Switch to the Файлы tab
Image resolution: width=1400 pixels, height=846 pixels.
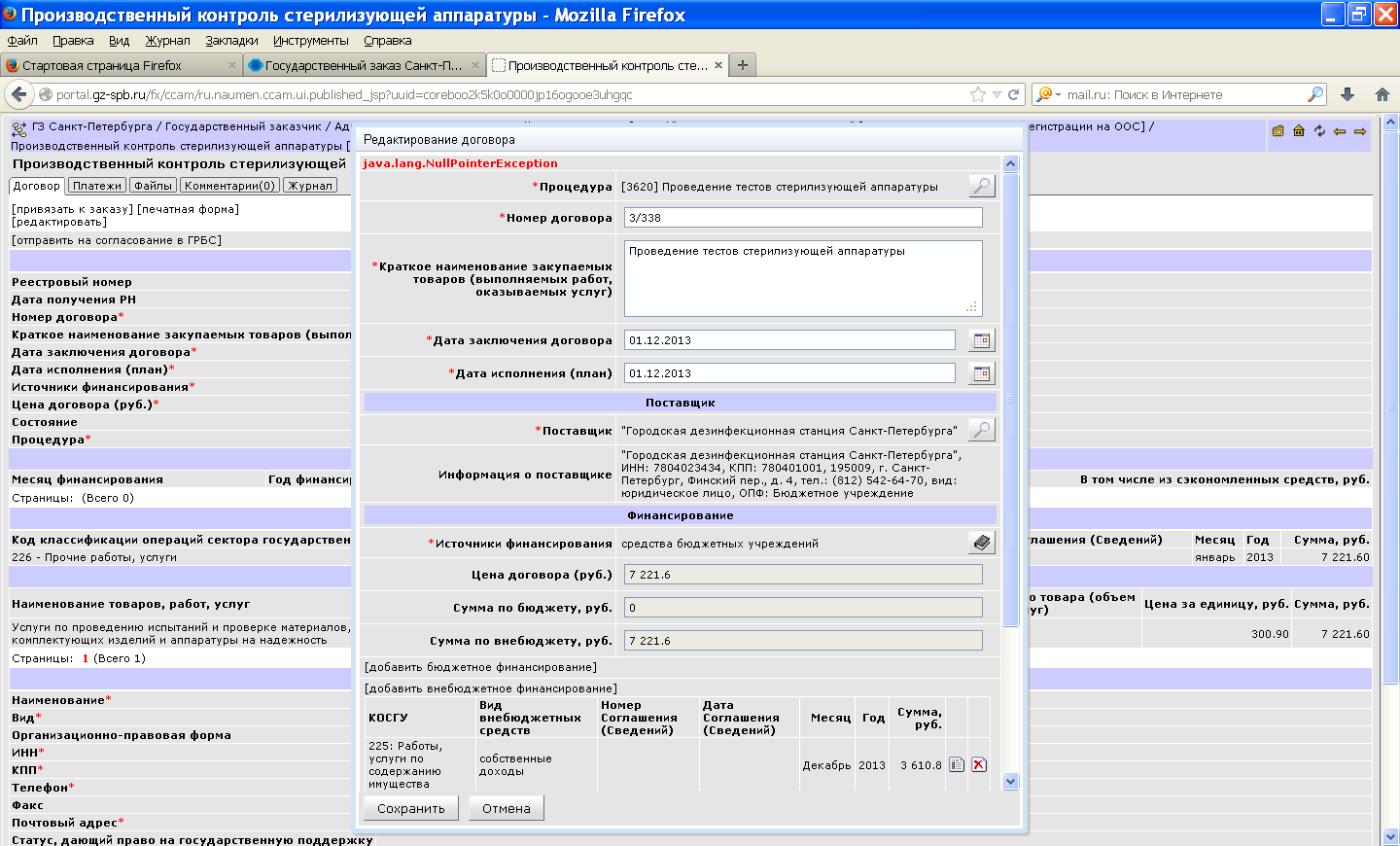(153, 186)
